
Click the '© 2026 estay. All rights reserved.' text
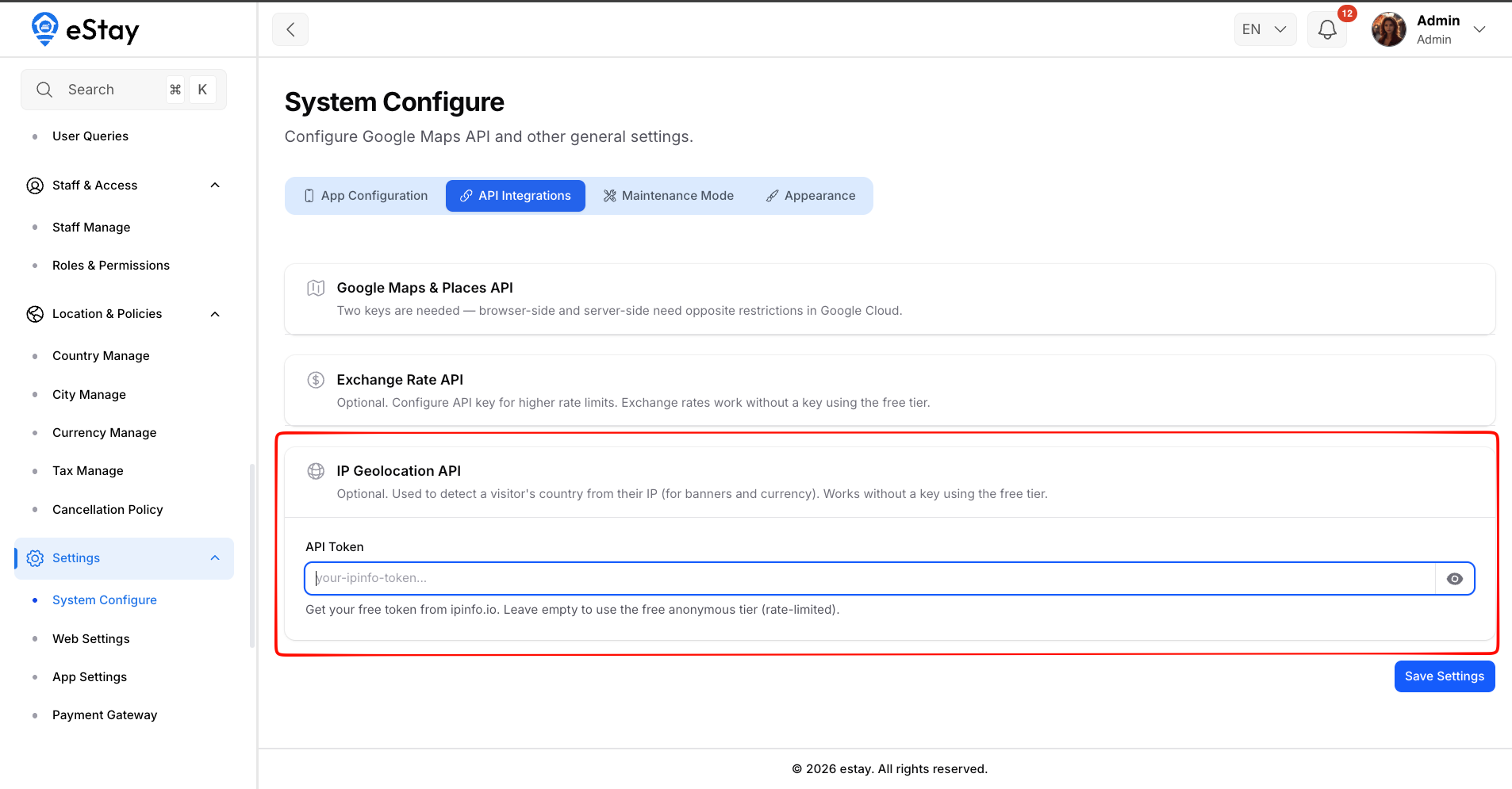click(889, 769)
